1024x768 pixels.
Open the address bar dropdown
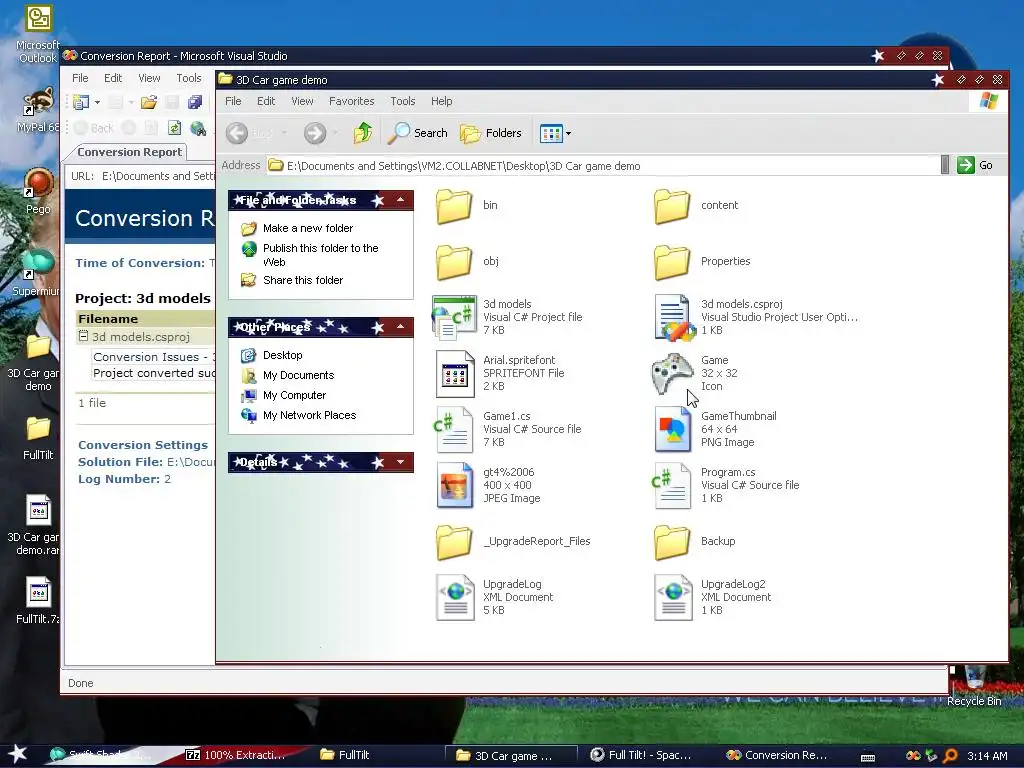pos(944,165)
